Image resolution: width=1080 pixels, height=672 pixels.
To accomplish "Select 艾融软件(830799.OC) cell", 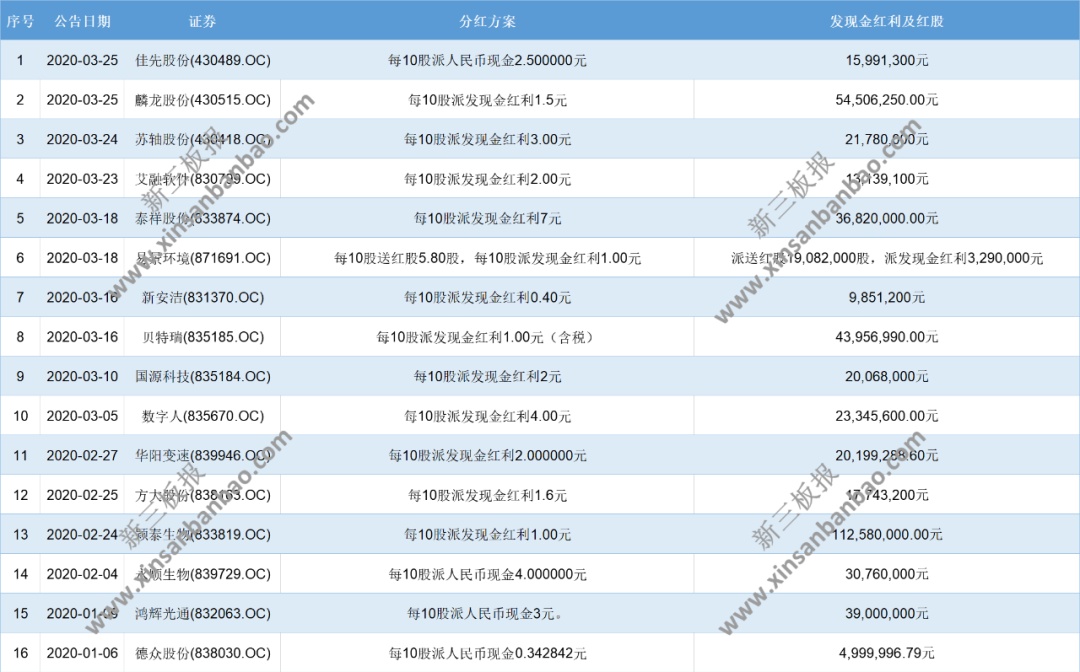I will tap(202, 179).
